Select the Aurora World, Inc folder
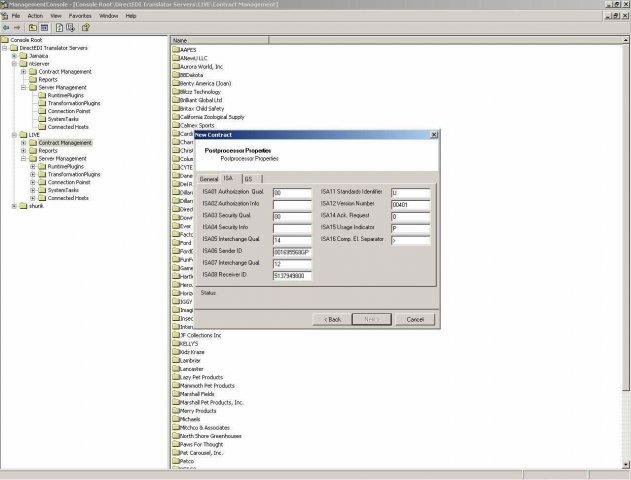This screenshot has width=631, height=480. tap(198, 67)
